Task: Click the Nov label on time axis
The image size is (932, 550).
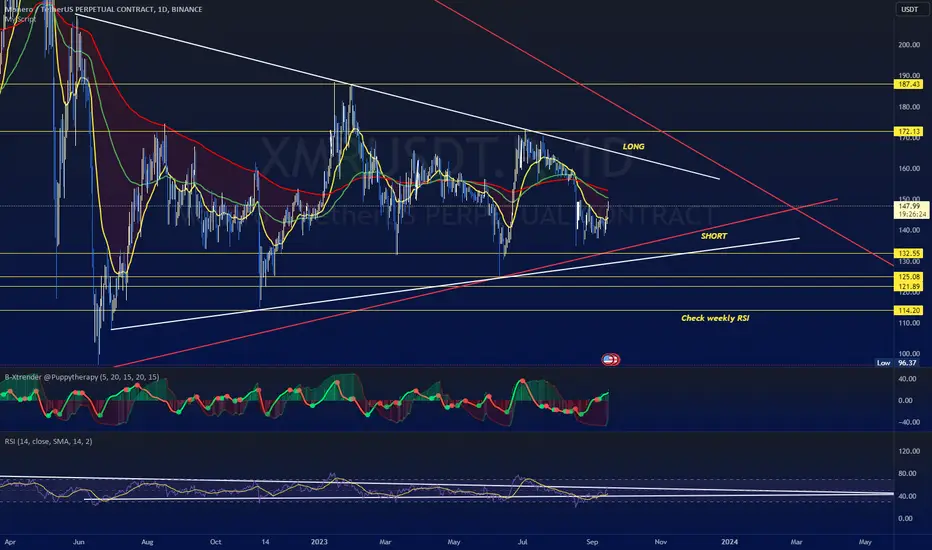Action: click(660, 542)
